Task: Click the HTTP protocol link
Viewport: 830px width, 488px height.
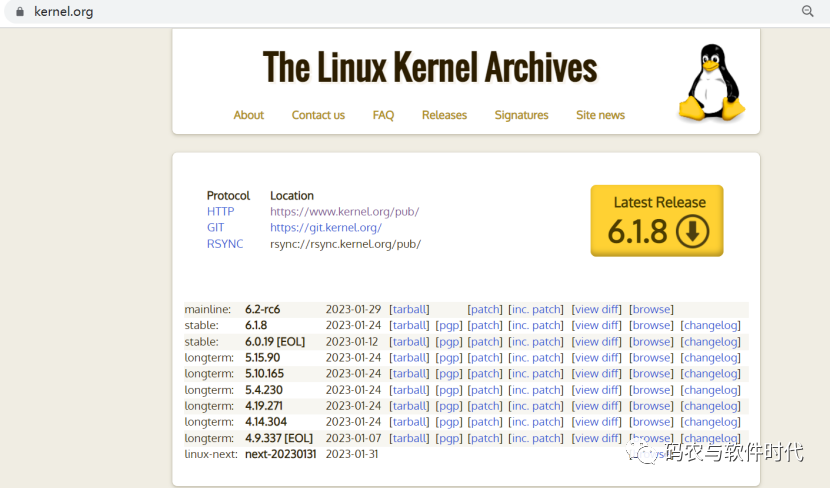Action: pyautogui.click(x=220, y=212)
